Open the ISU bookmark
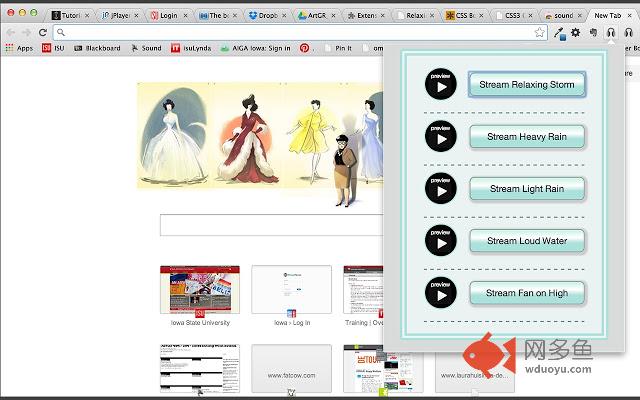640x400 pixels. (x=53, y=48)
